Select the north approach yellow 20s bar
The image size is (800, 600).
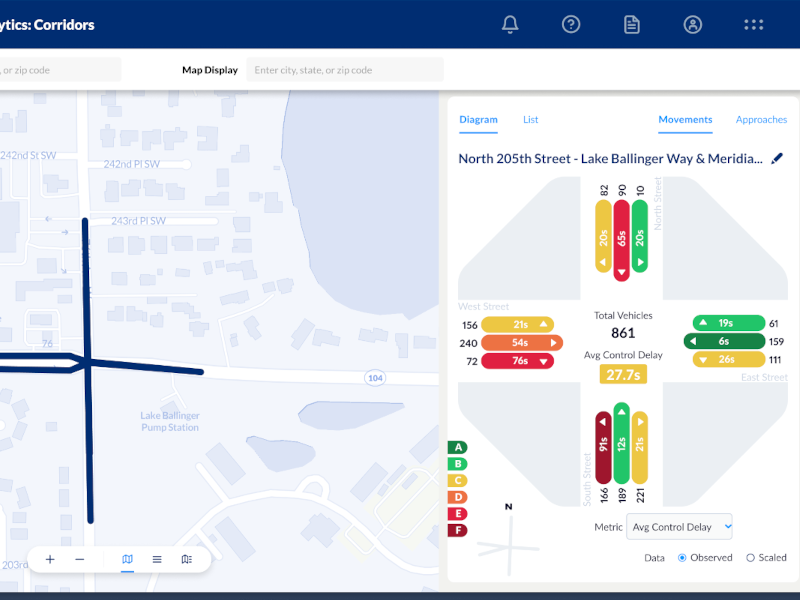point(603,236)
